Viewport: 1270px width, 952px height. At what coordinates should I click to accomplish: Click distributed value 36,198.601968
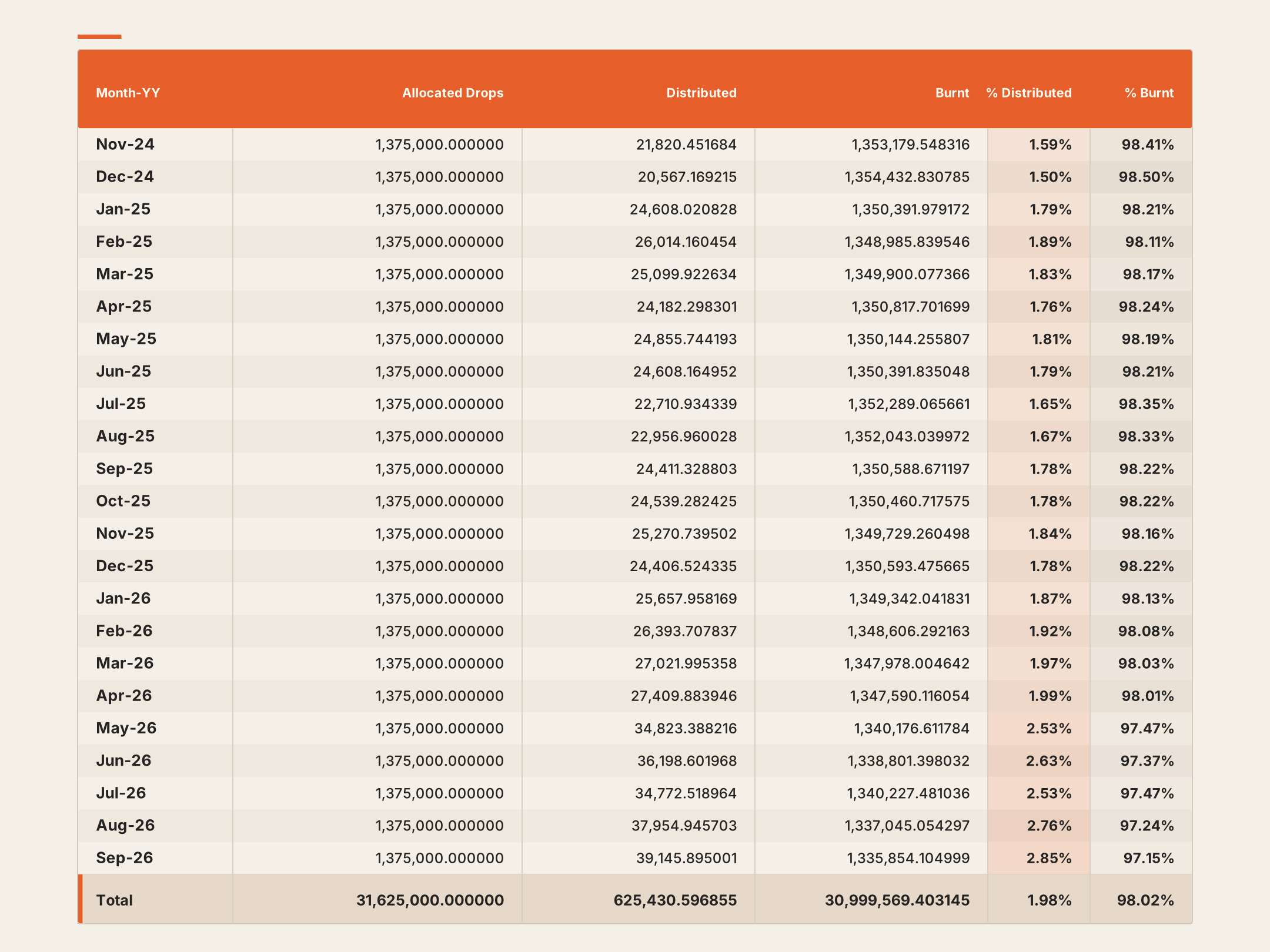pyautogui.click(x=687, y=760)
